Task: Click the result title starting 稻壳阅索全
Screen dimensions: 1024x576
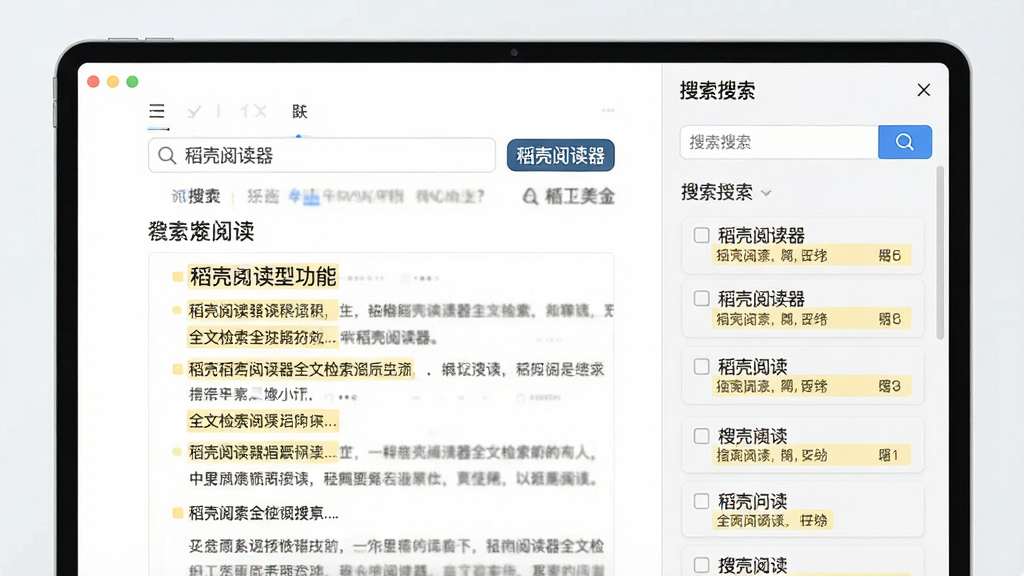Action: pyautogui.click(x=263, y=513)
